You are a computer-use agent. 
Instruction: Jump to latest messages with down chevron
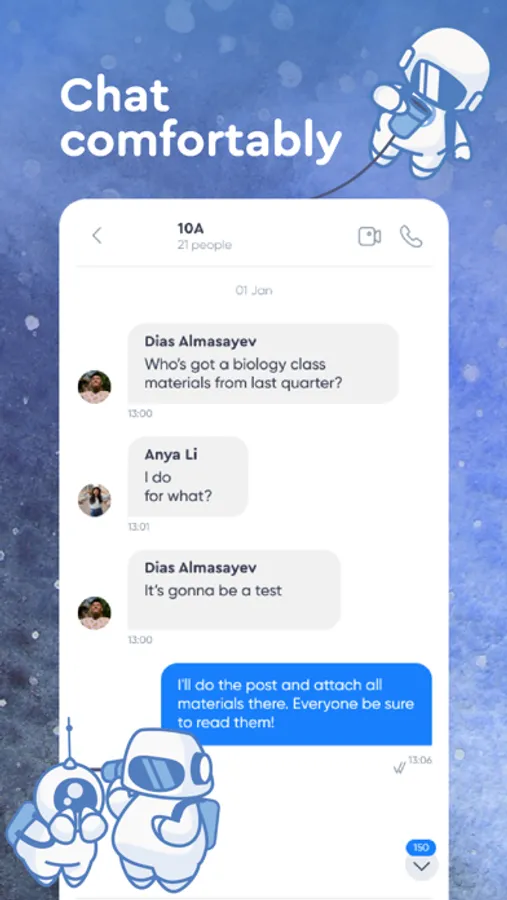pyautogui.click(x=421, y=867)
